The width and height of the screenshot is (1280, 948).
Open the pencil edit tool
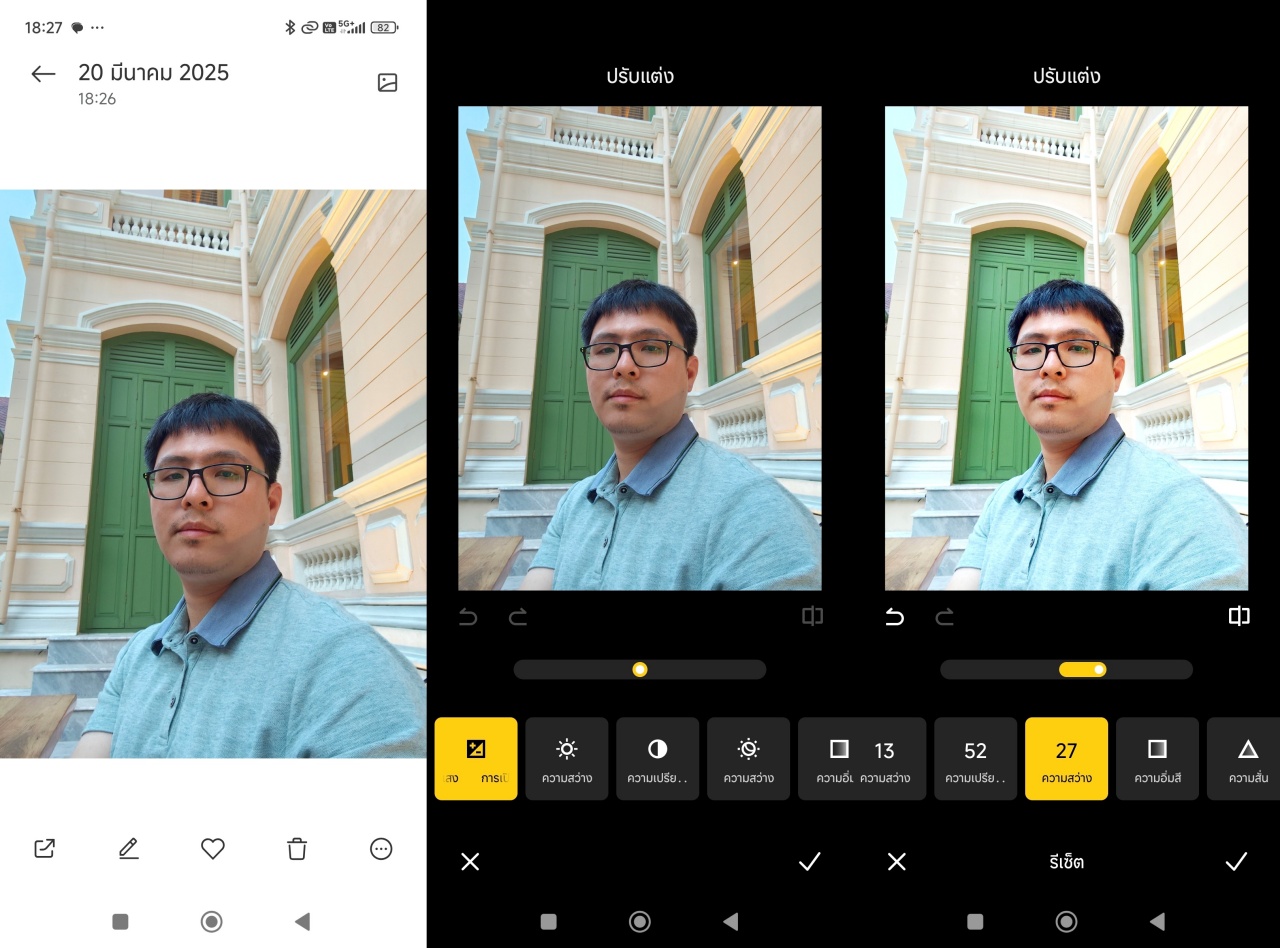click(x=128, y=849)
